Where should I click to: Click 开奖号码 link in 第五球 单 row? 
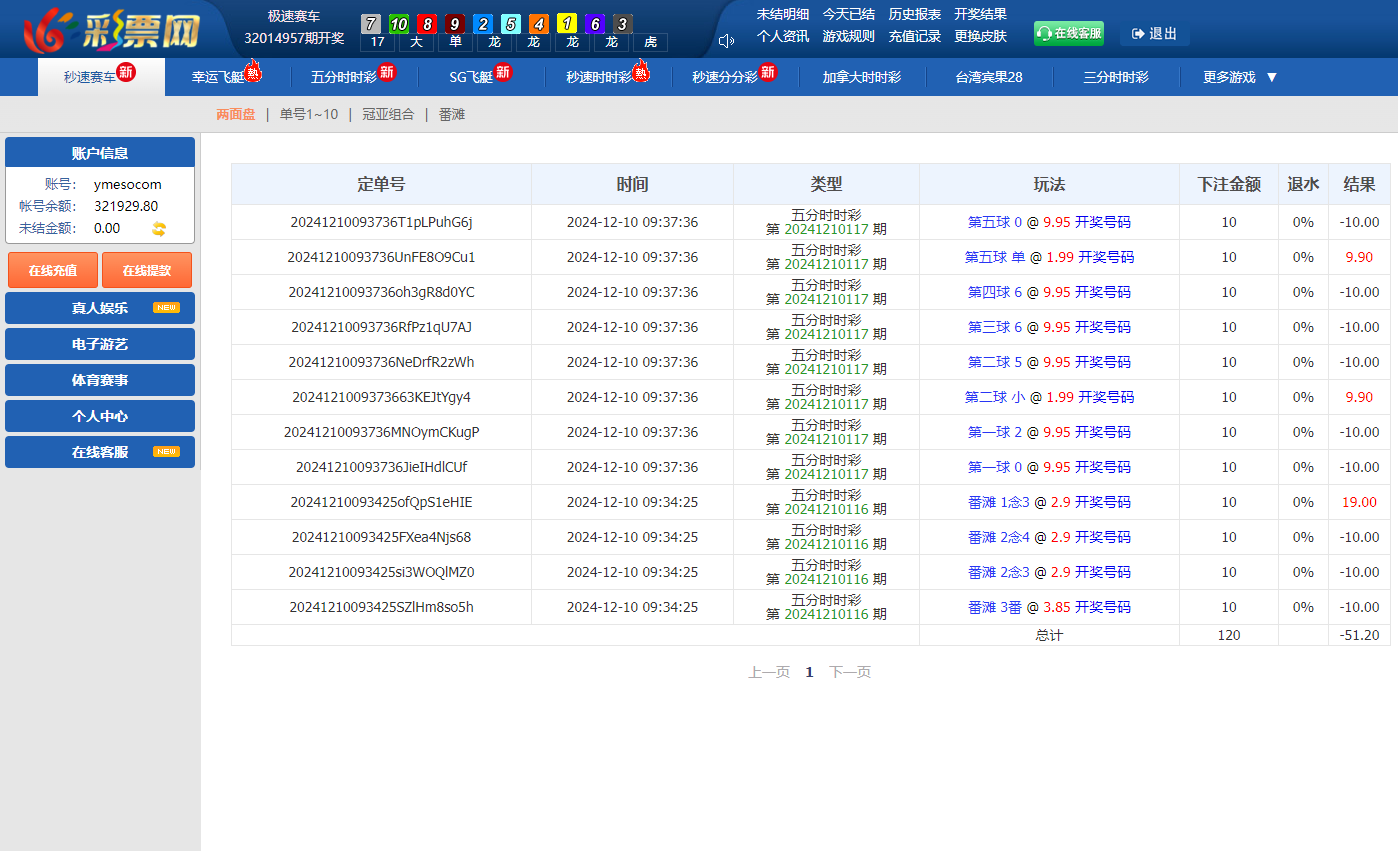pos(1106,257)
